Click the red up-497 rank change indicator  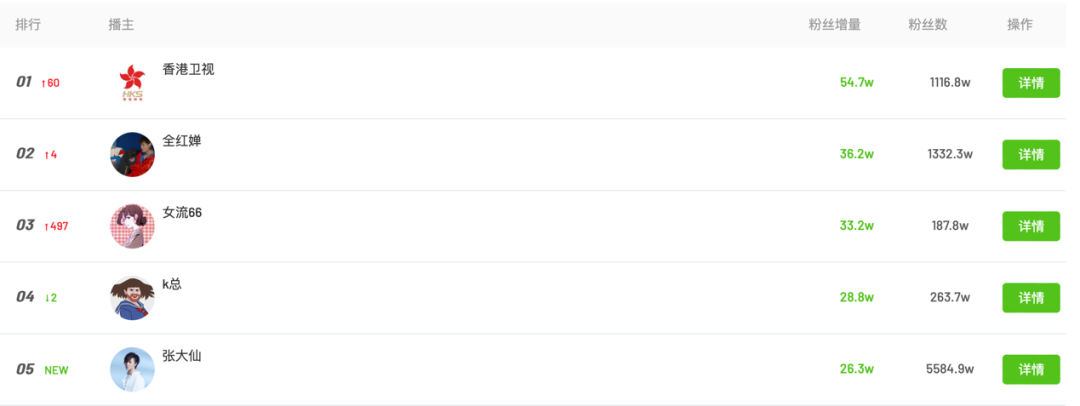[x=56, y=226]
